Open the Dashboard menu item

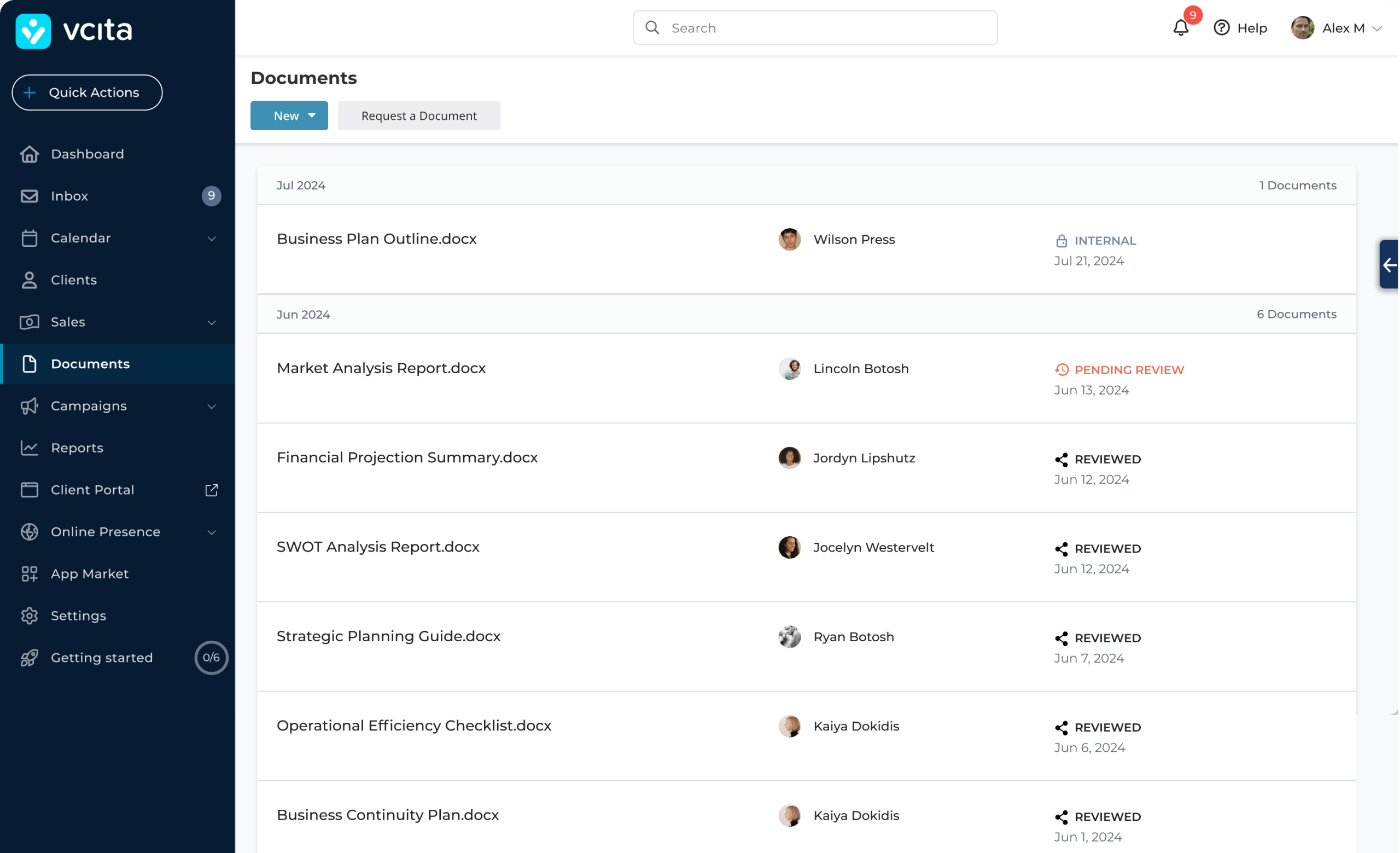[x=87, y=153]
